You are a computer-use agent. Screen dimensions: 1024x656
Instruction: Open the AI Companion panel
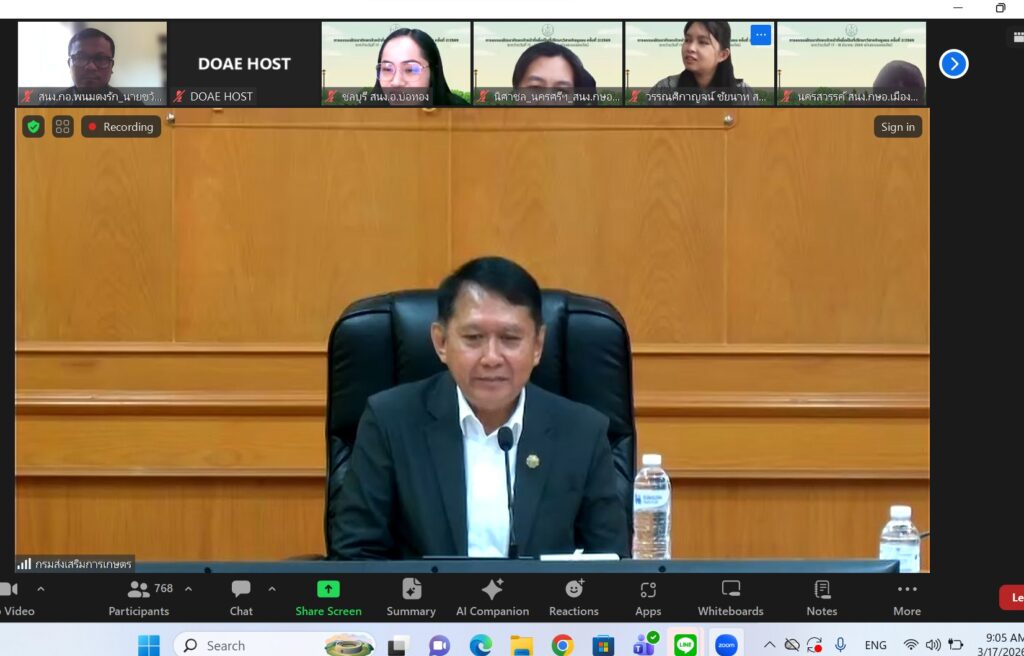492,598
